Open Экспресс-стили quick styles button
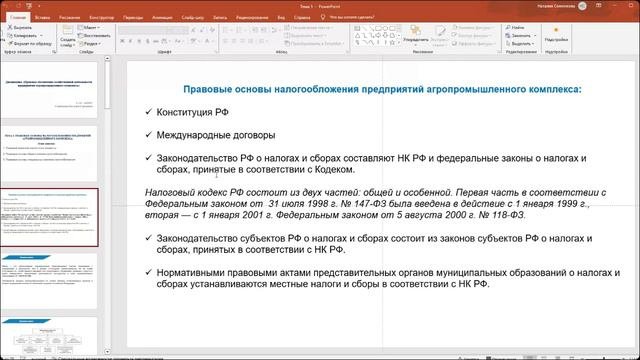Image resolution: width=640 pixels, height=360 pixels. pyautogui.click(x=439, y=36)
